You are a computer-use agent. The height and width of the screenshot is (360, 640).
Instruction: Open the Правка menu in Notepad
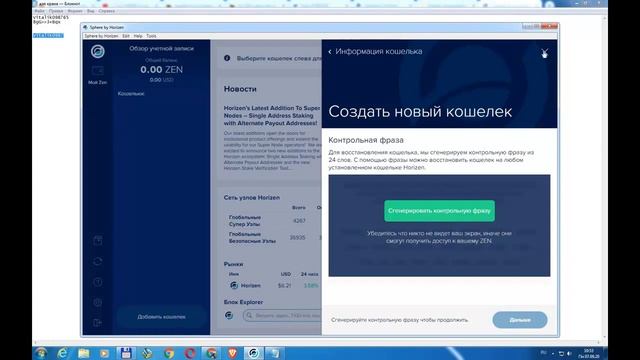(56, 11)
